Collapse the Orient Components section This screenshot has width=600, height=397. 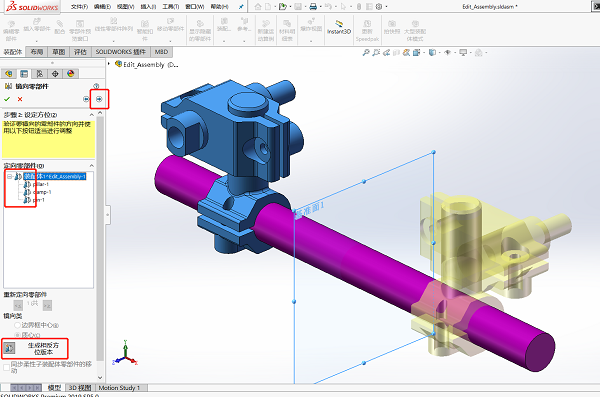91,165
